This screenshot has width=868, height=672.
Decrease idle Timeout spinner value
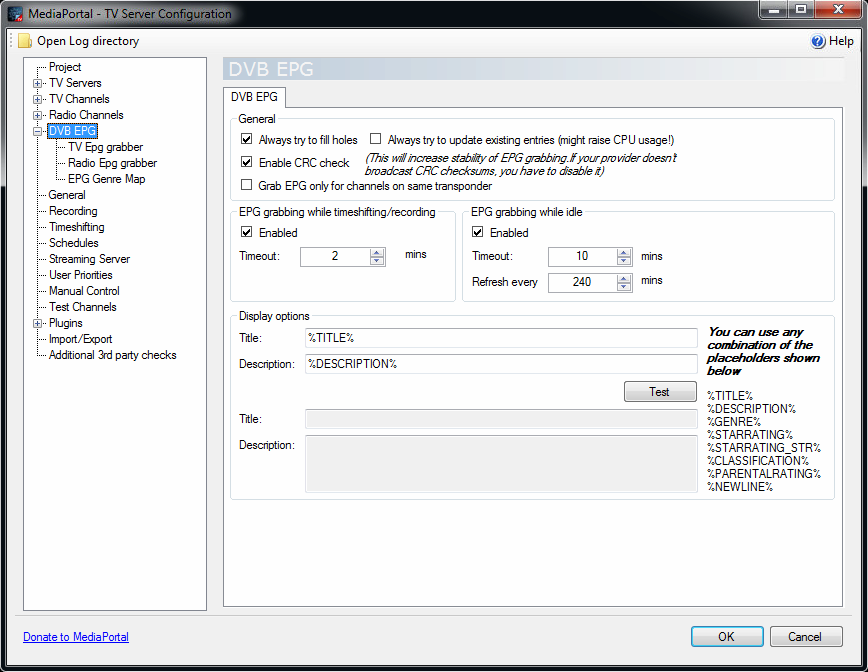coord(624,261)
